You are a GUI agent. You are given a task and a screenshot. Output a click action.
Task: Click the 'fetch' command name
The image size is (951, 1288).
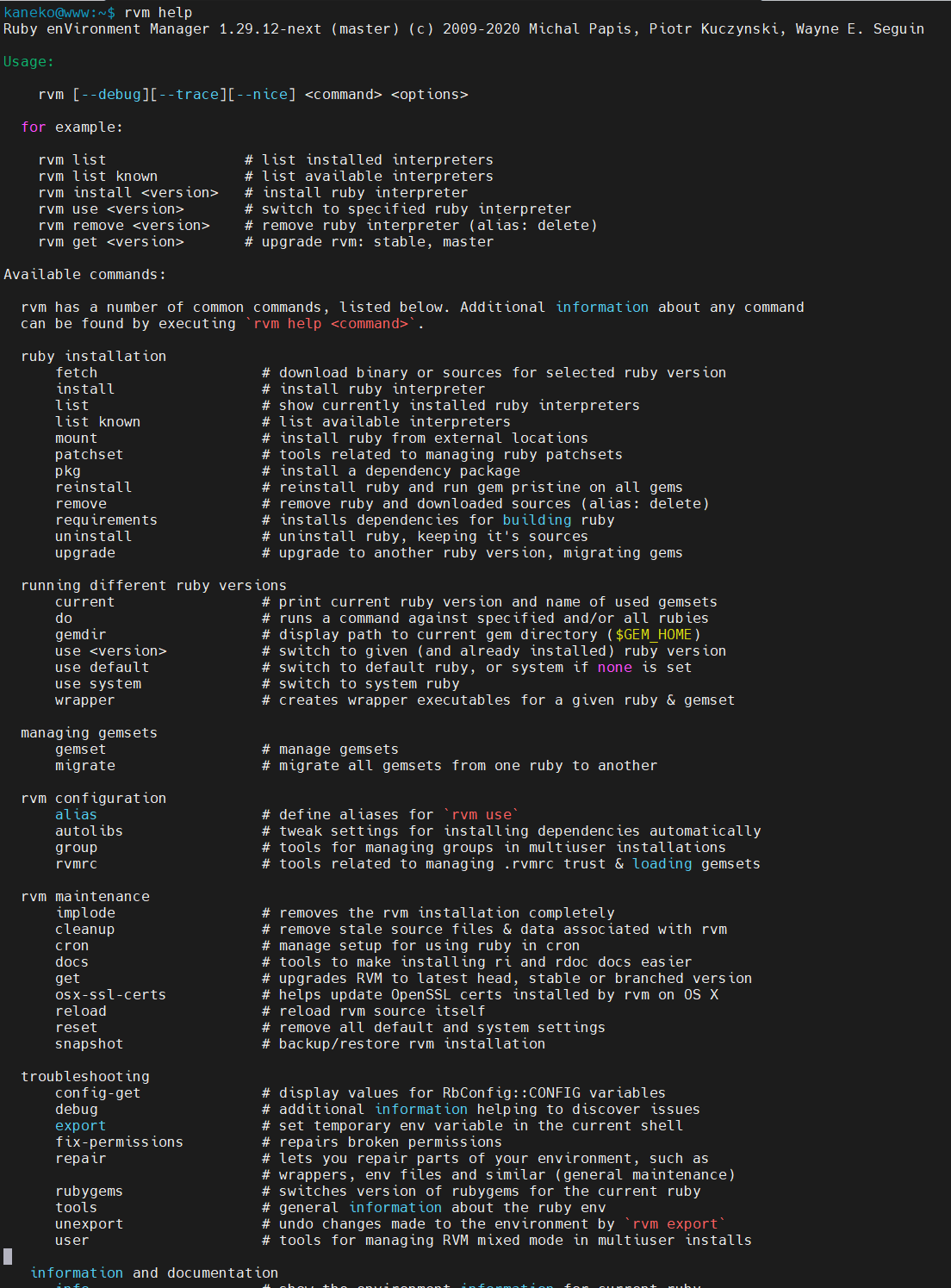click(x=77, y=373)
